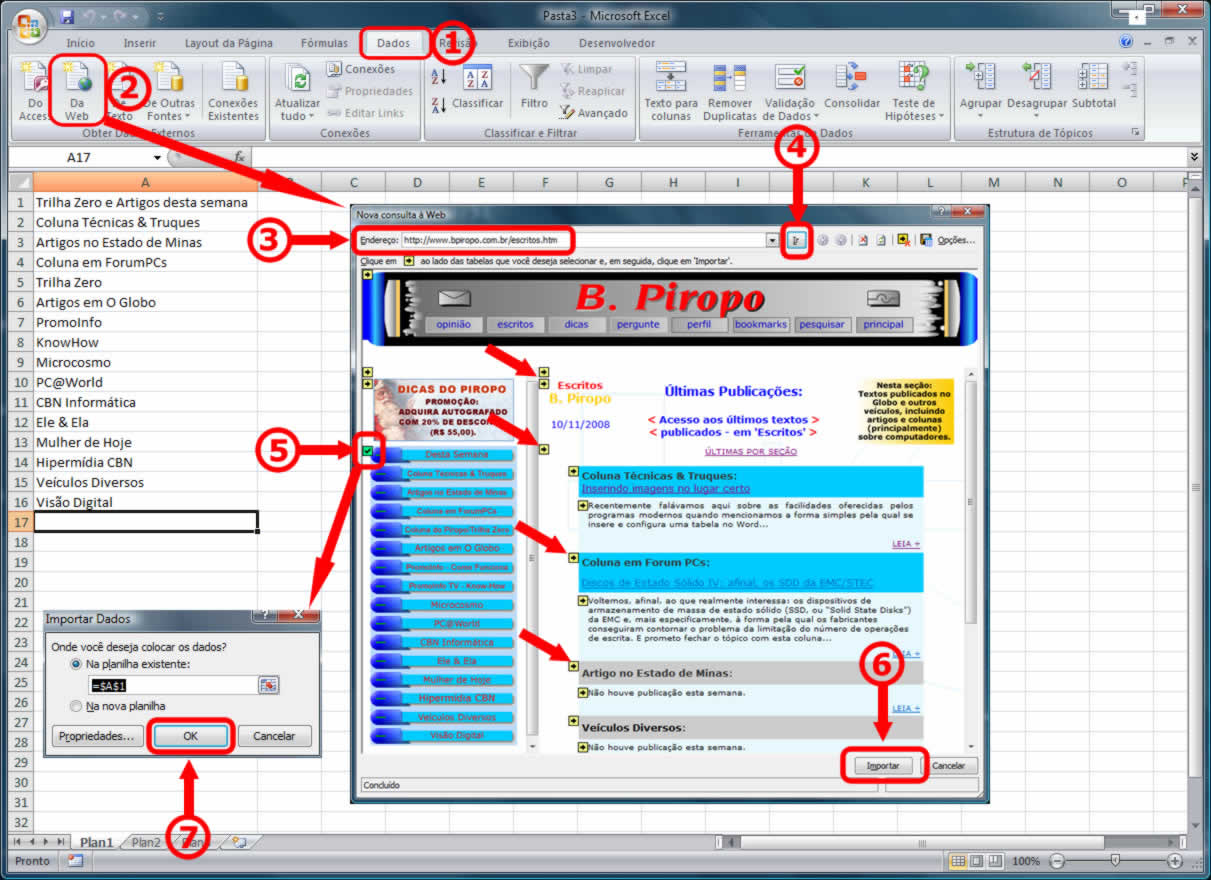Open the Classificar sort dialog
Image resolution: width=1211 pixels, height=880 pixels.
pyautogui.click(x=478, y=87)
